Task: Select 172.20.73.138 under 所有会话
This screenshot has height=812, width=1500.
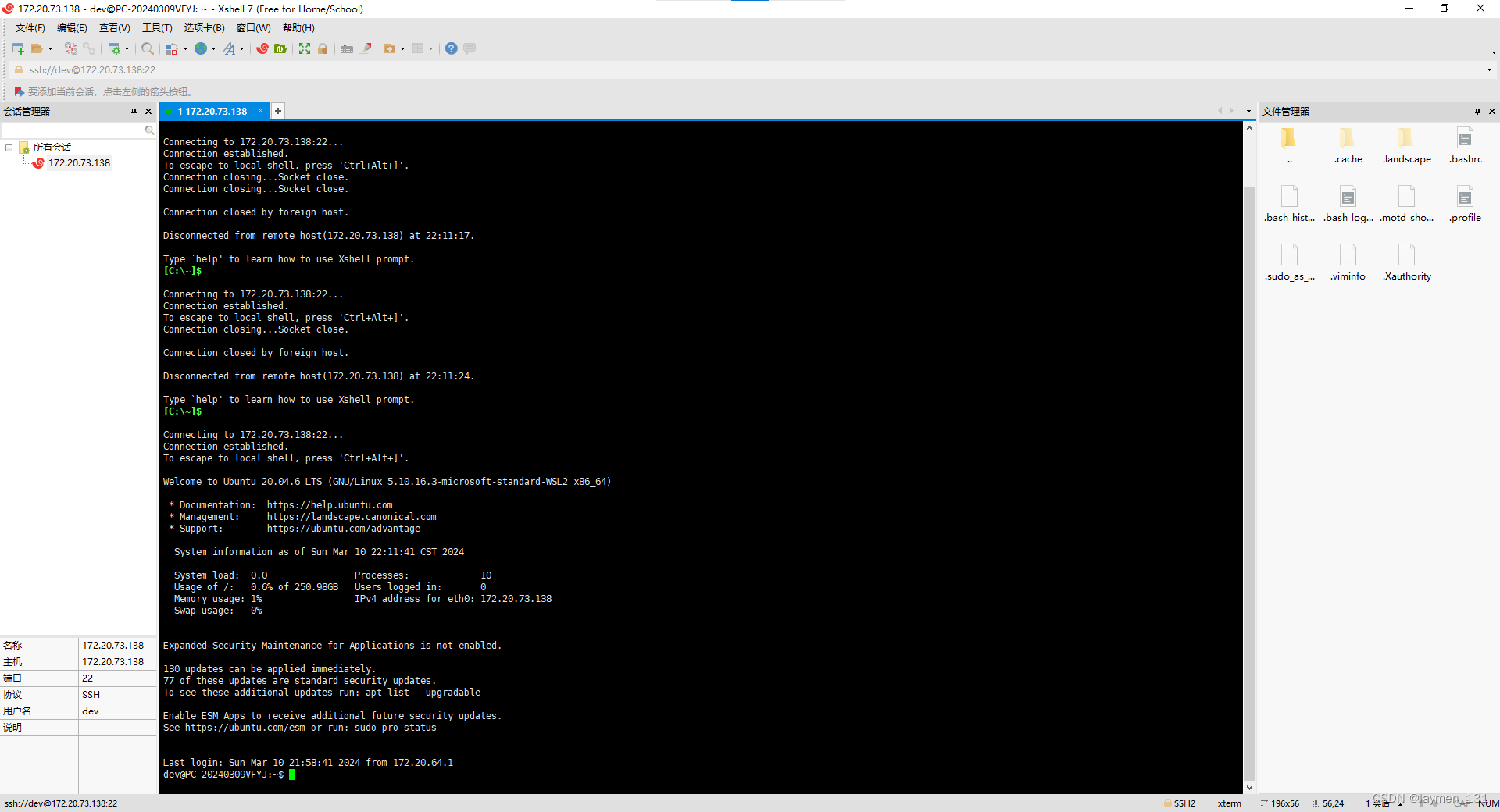Action: [x=80, y=162]
